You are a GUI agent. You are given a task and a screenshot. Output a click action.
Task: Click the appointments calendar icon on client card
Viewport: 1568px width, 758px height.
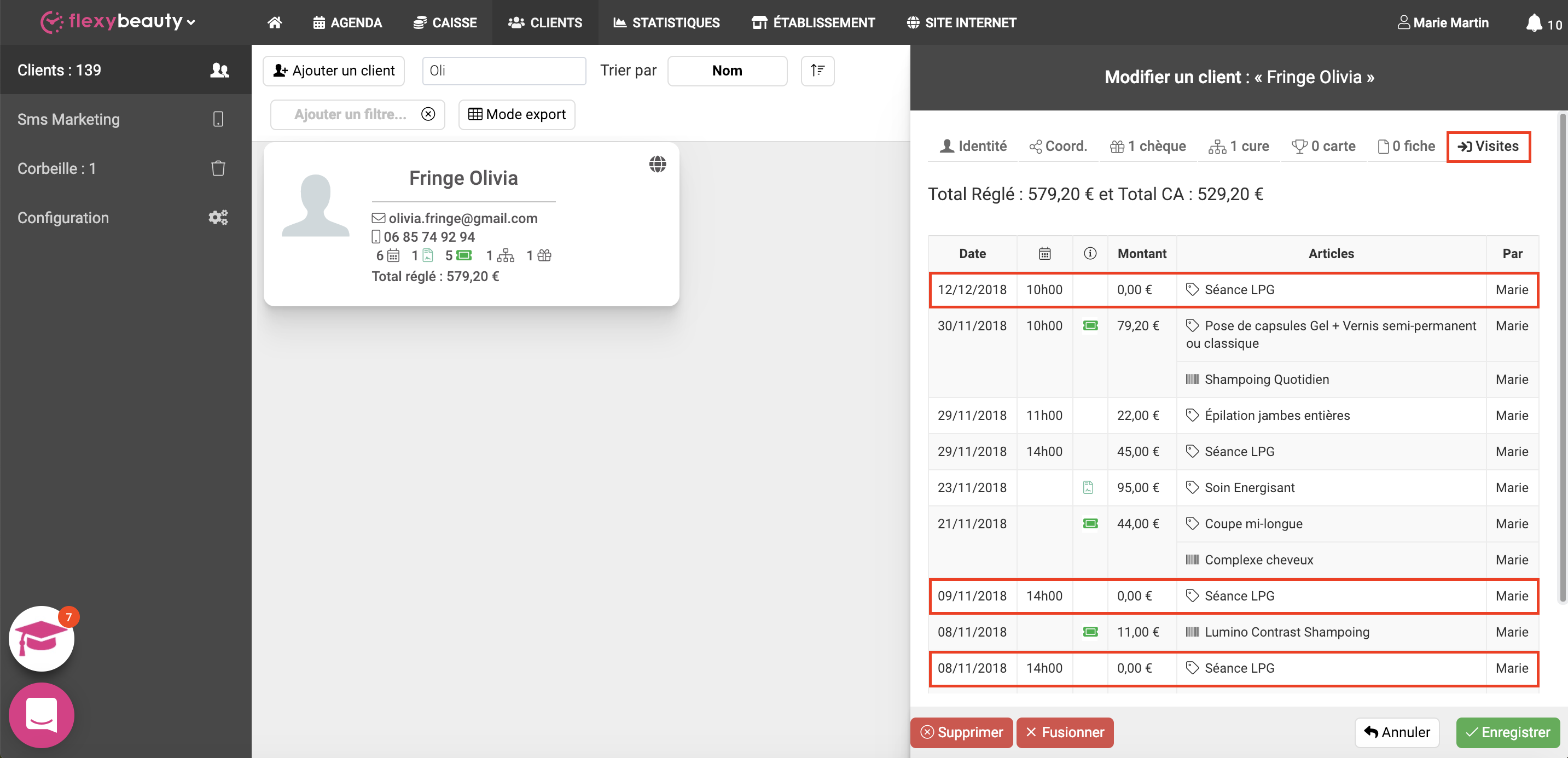tap(393, 255)
